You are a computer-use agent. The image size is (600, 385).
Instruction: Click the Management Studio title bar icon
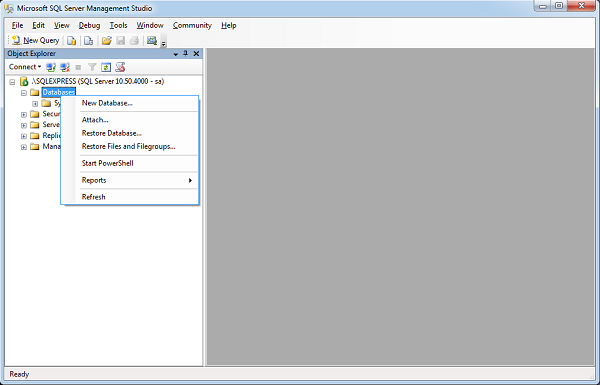[x=9, y=8]
